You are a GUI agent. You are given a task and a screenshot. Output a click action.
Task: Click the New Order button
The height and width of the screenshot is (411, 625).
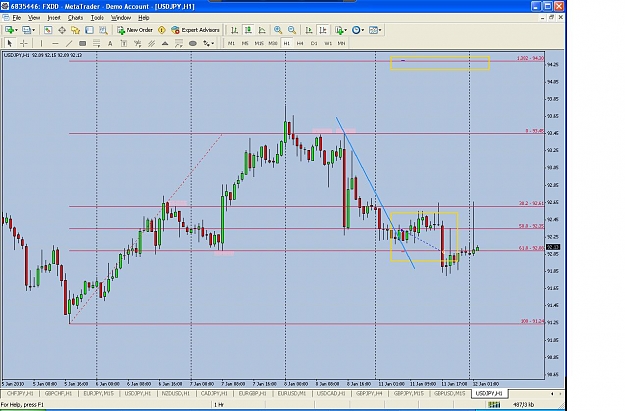click(x=135, y=30)
